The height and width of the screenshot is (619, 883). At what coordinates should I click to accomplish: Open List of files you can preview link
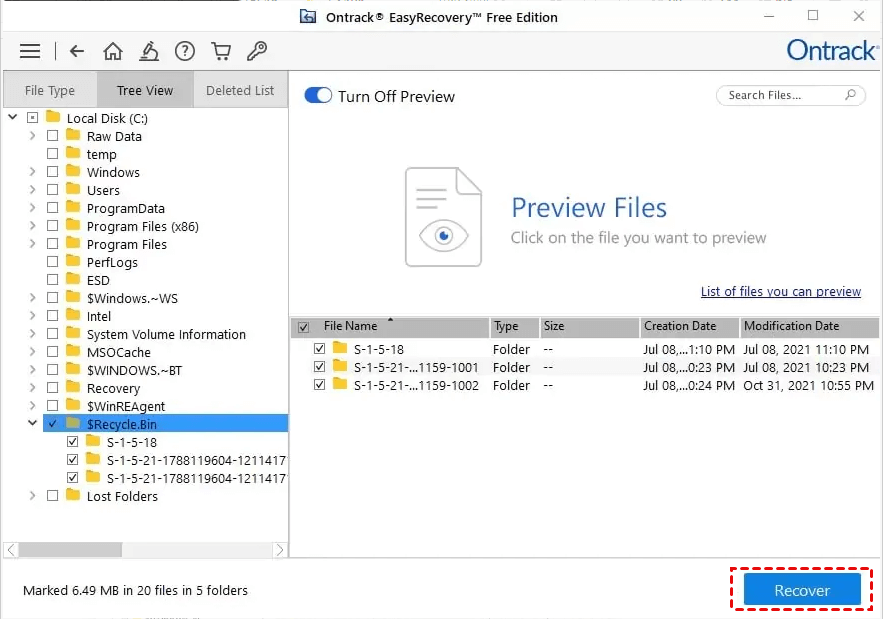(781, 291)
